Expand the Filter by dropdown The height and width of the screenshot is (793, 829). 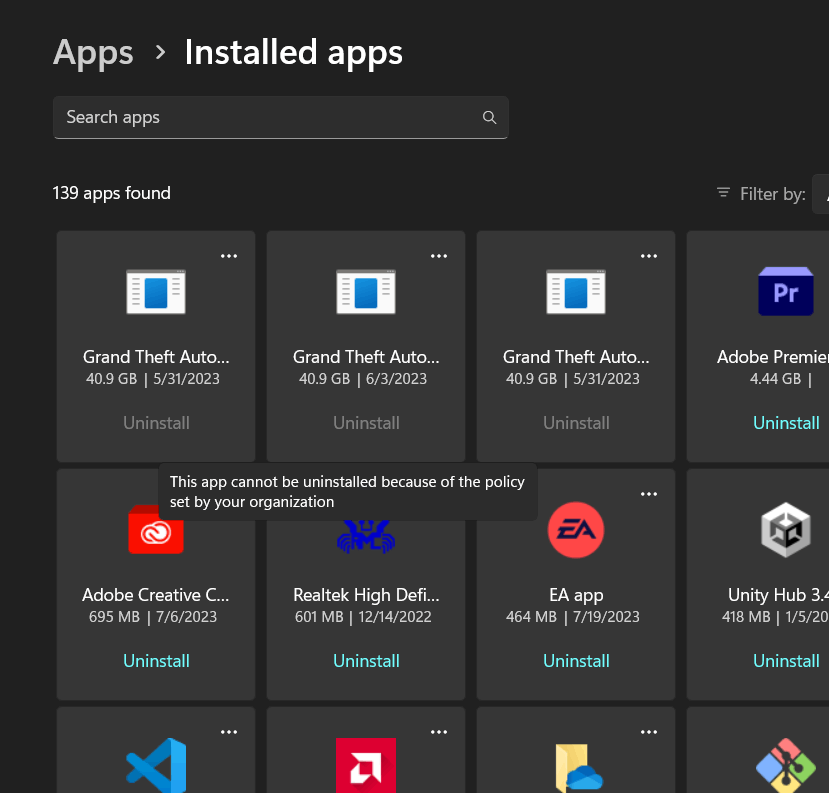pyautogui.click(x=820, y=194)
